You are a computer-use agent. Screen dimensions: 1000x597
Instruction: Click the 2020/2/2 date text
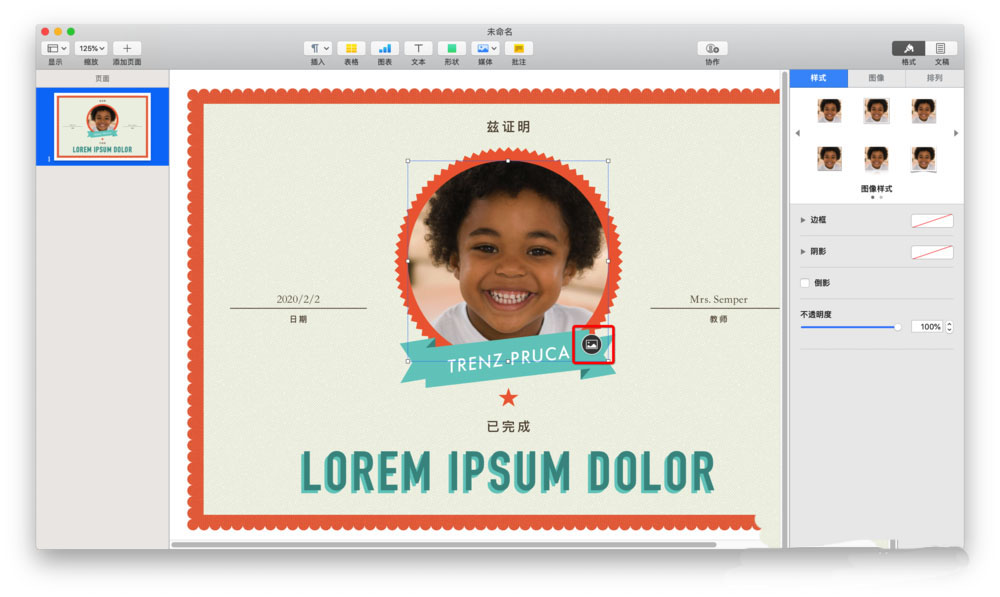coord(298,299)
